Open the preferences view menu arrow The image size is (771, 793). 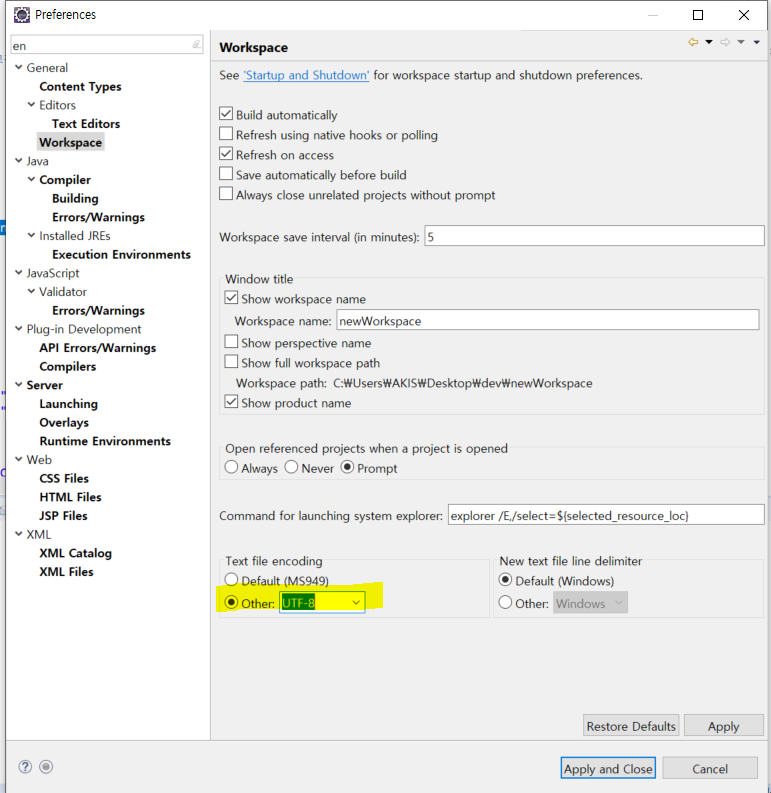click(x=756, y=42)
